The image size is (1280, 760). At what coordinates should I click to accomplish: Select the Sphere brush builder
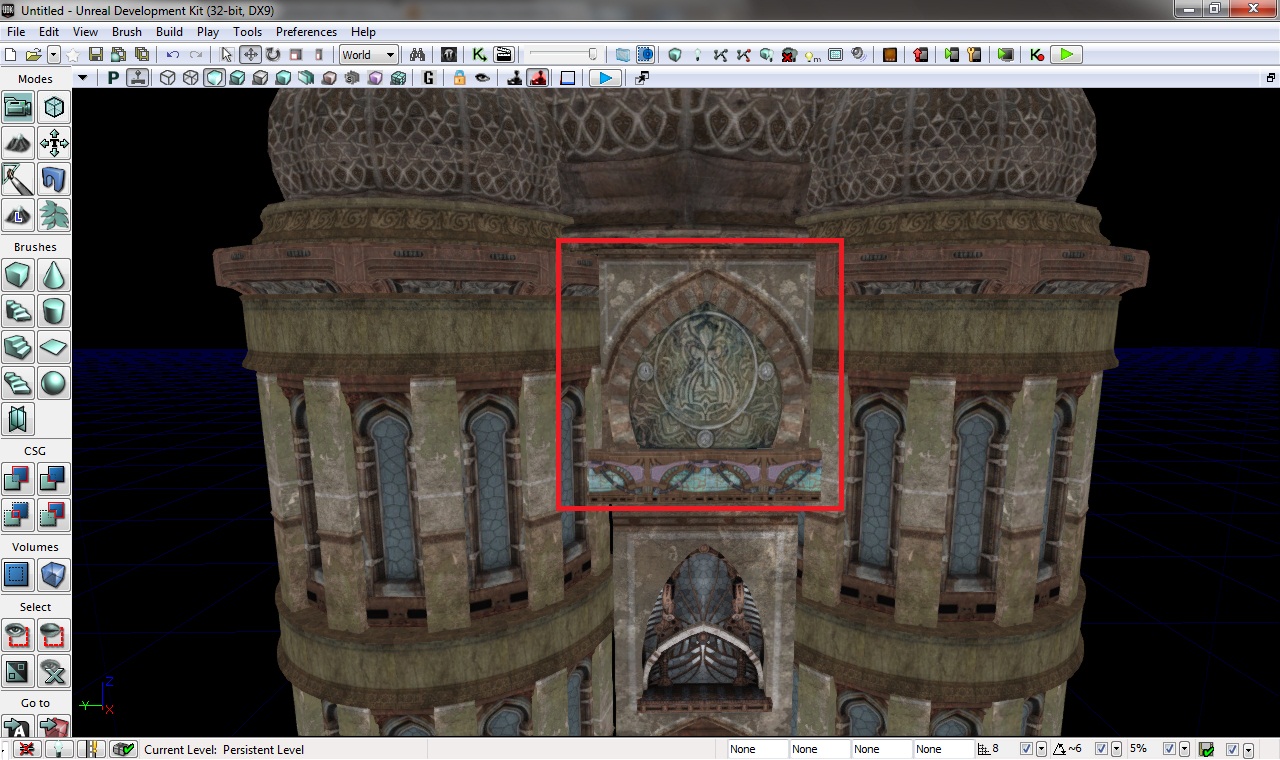[x=54, y=383]
